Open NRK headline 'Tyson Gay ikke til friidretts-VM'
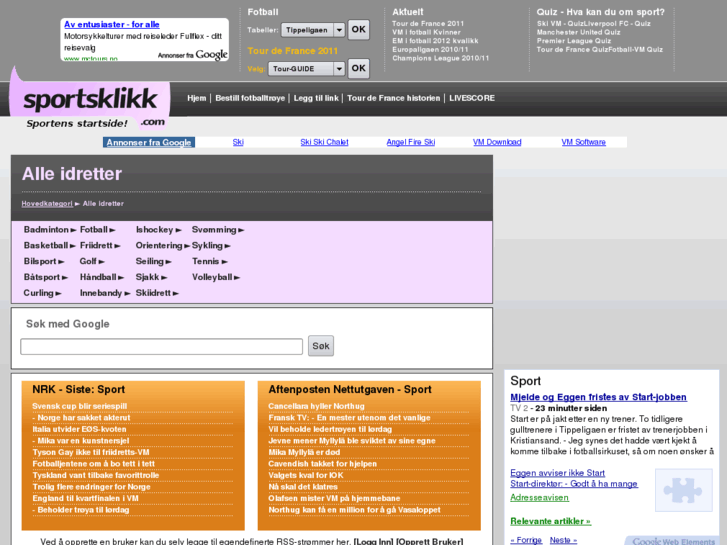Image resolution: width=727 pixels, height=545 pixels. (x=91, y=452)
